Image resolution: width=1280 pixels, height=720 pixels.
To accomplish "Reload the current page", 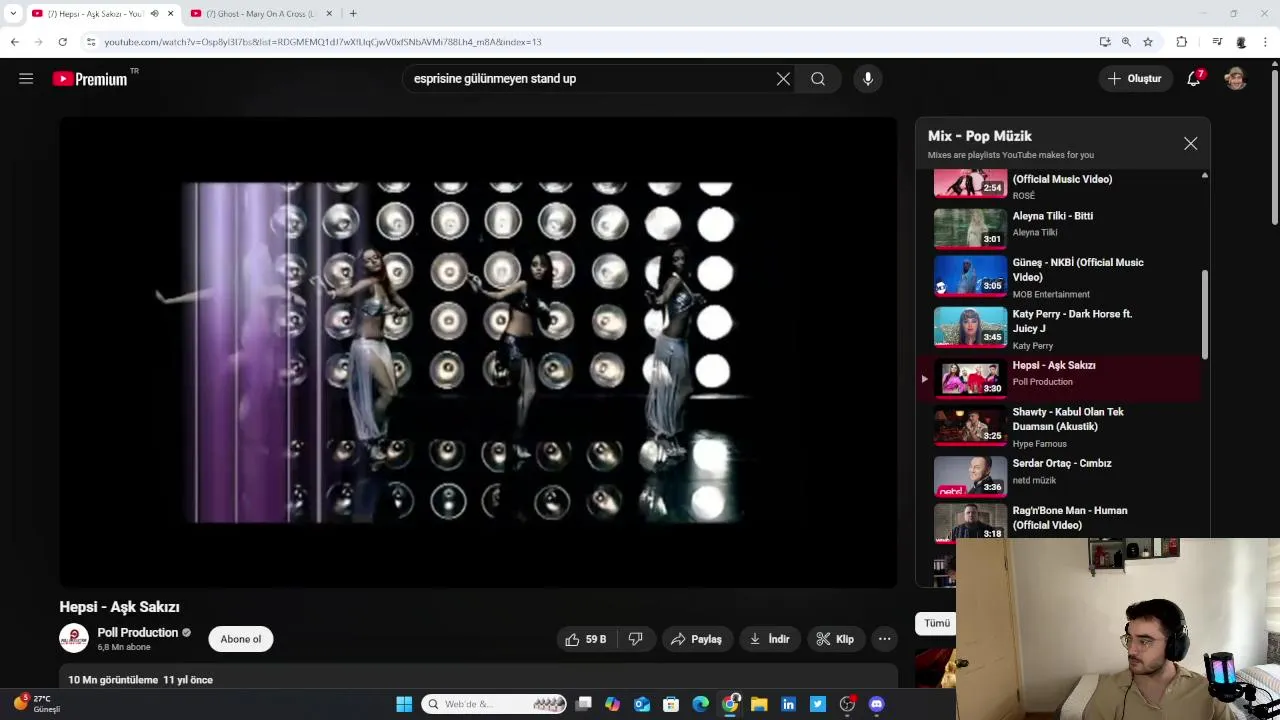I will [62, 42].
